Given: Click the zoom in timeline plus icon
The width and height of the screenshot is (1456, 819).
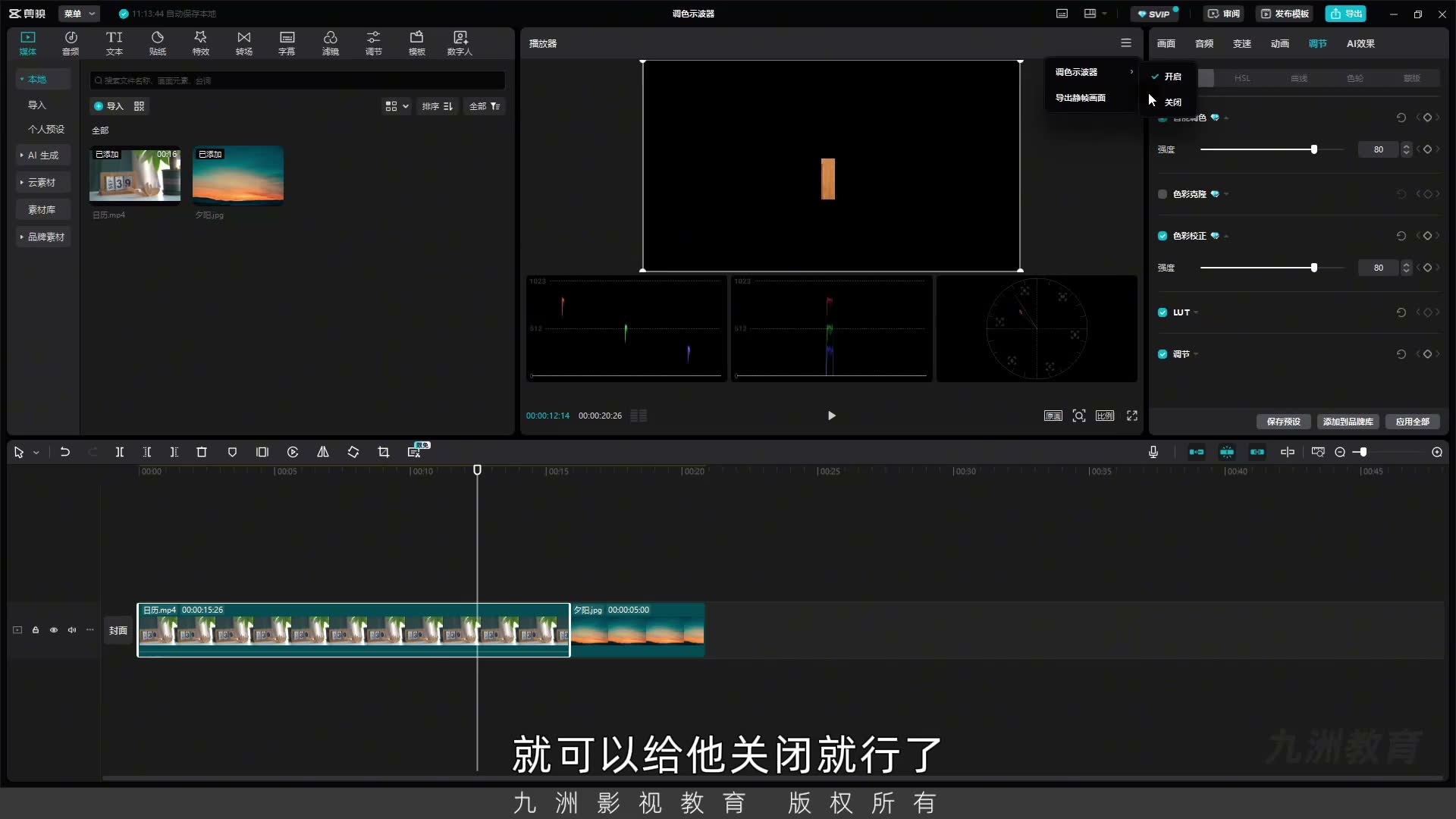Looking at the screenshot, I should 1437,452.
